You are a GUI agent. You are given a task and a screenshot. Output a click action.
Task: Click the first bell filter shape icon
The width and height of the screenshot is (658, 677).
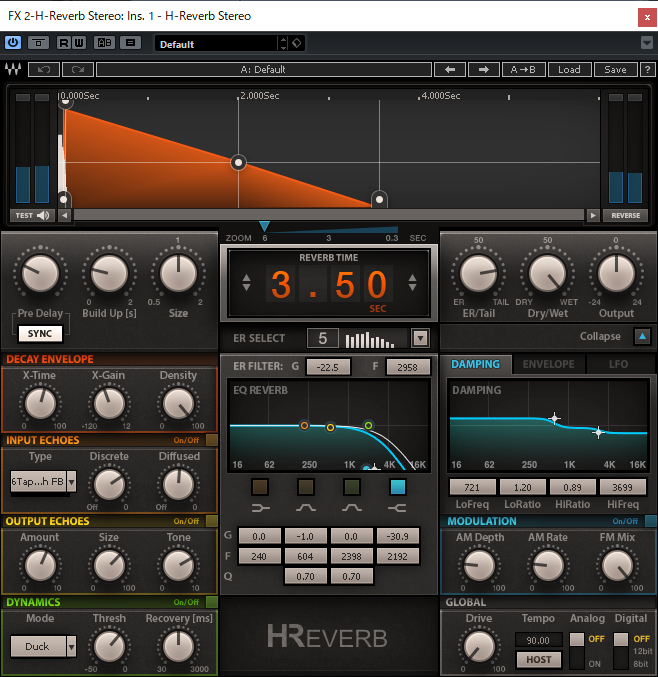click(x=306, y=508)
